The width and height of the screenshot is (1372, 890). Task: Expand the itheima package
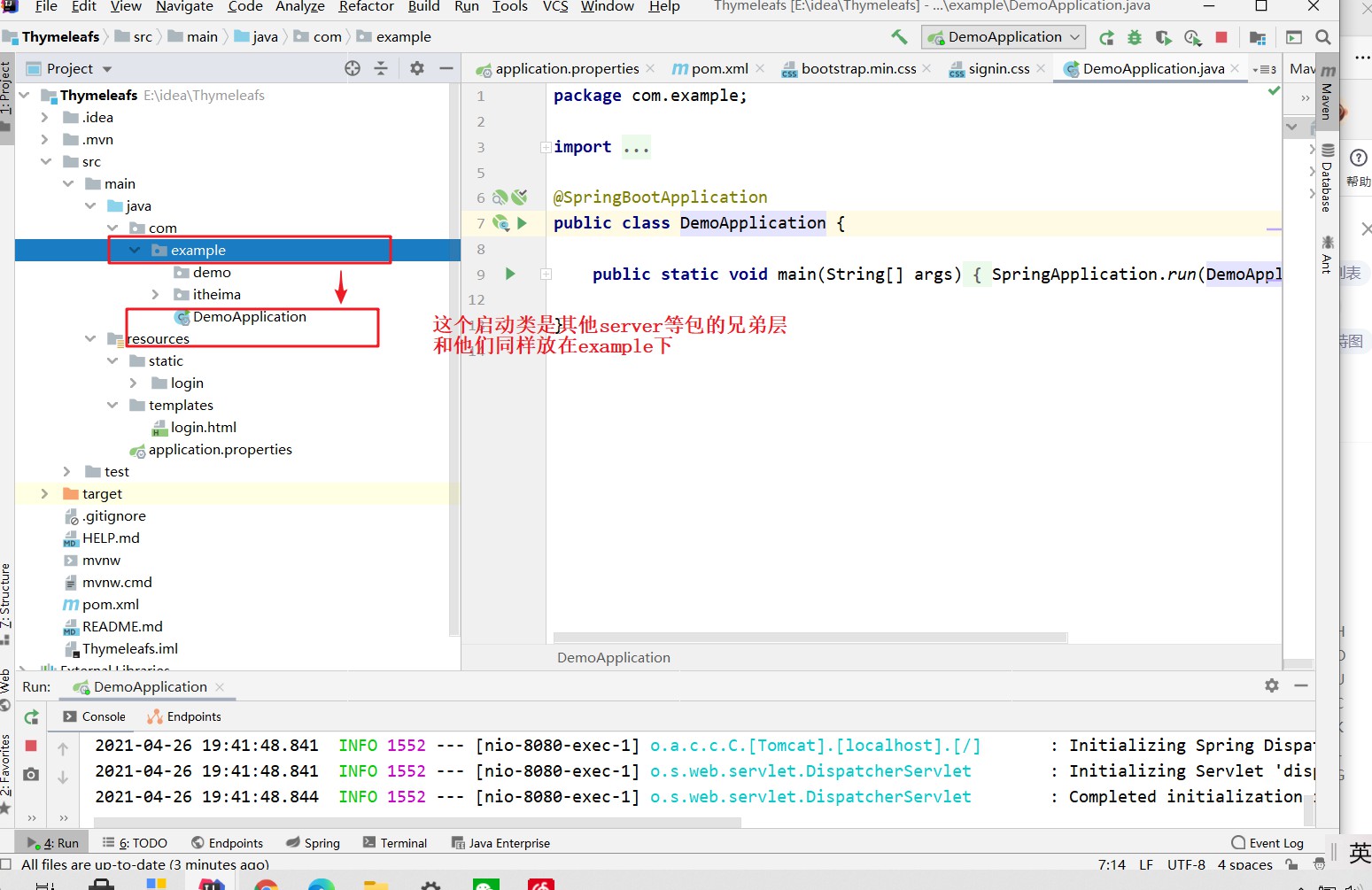pos(155,294)
